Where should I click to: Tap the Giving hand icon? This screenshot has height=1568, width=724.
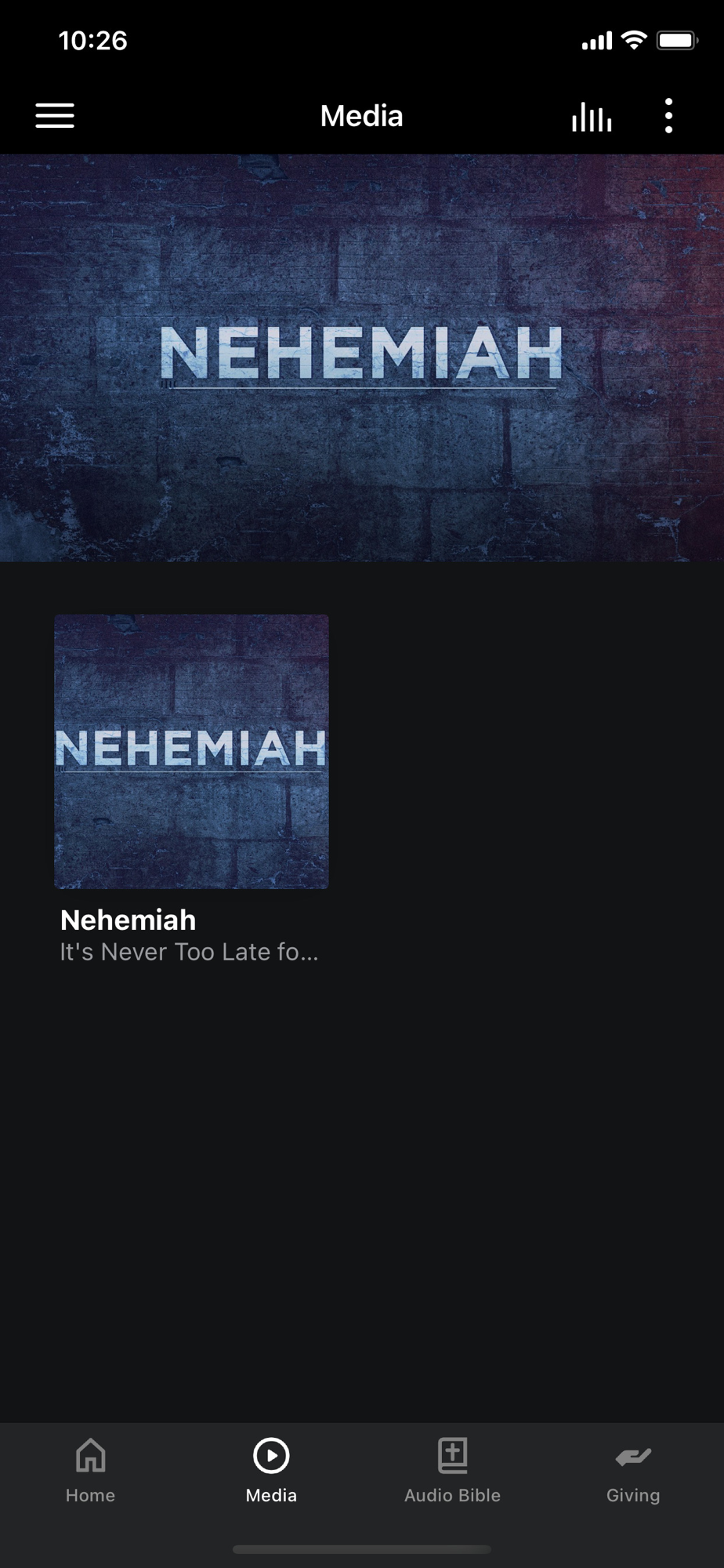[x=633, y=1457]
